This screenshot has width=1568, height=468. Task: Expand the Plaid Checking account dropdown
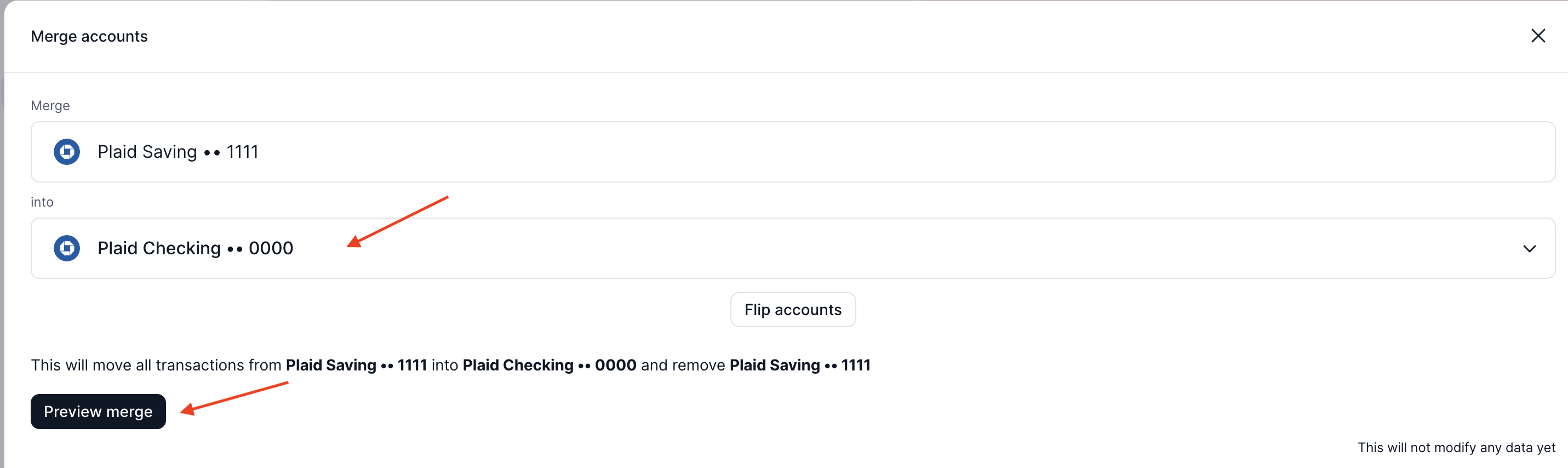click(1530, 248)
